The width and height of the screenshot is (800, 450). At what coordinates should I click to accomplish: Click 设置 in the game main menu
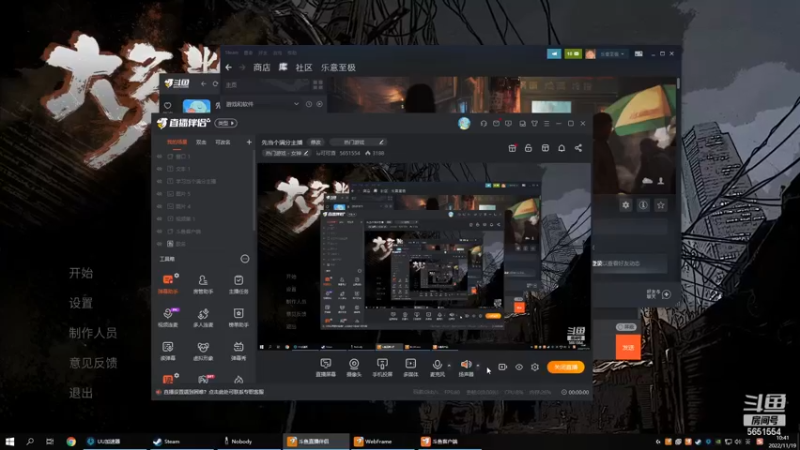coord(81,303)
